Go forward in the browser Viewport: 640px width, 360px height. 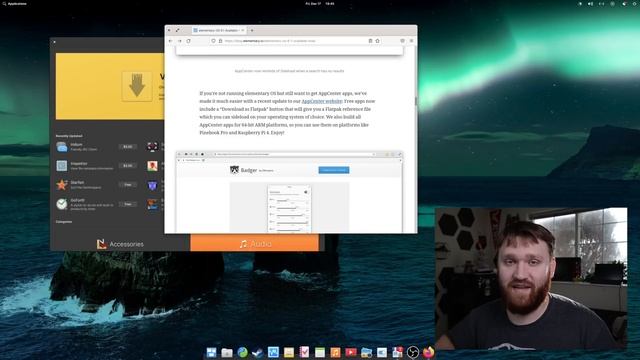pos(180,41)
